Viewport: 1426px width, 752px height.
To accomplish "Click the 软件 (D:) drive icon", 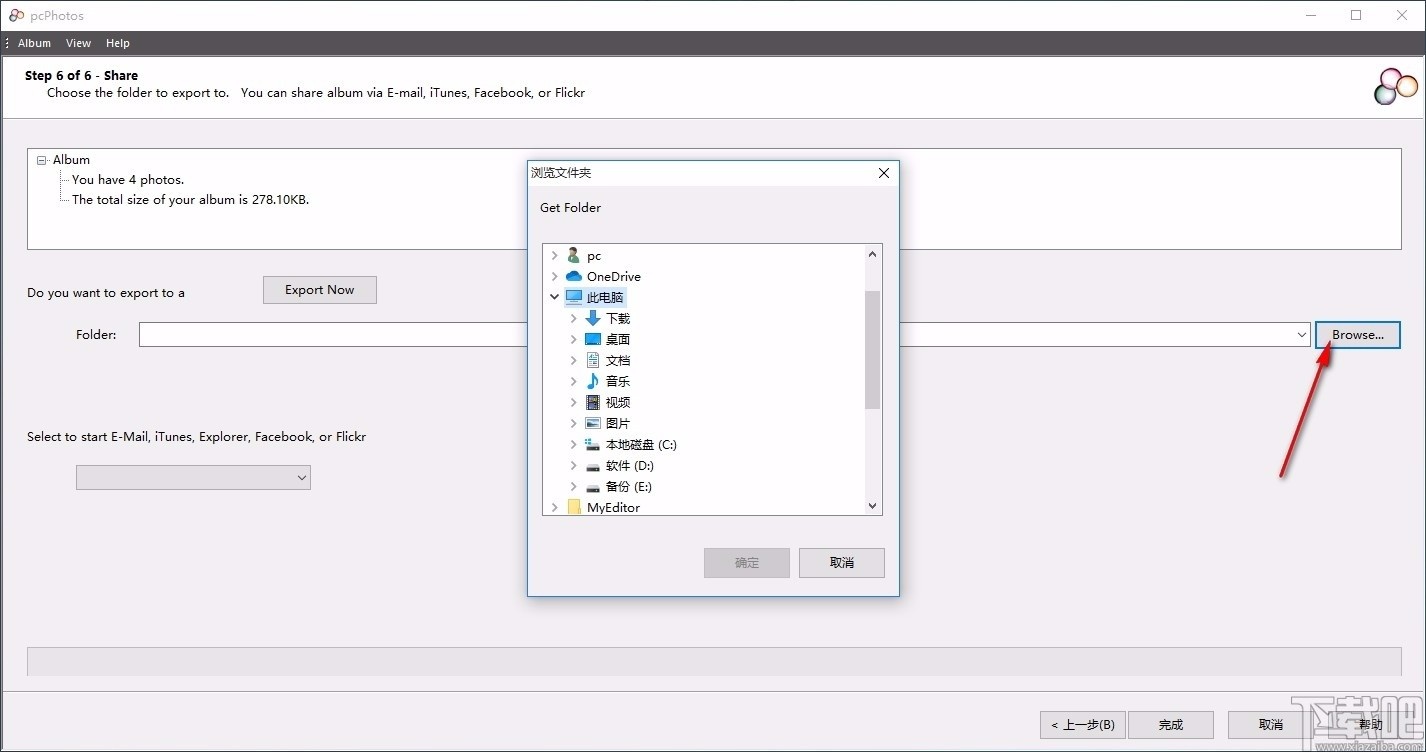I will tap(593, 466).
